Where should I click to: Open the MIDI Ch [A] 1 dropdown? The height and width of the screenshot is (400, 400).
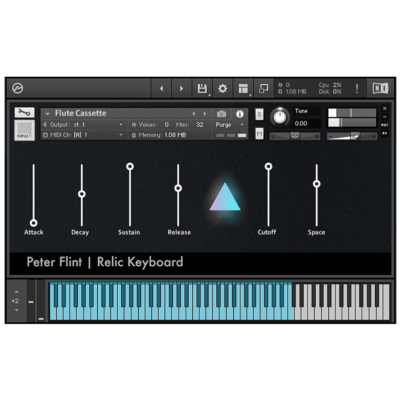point(83,135)
